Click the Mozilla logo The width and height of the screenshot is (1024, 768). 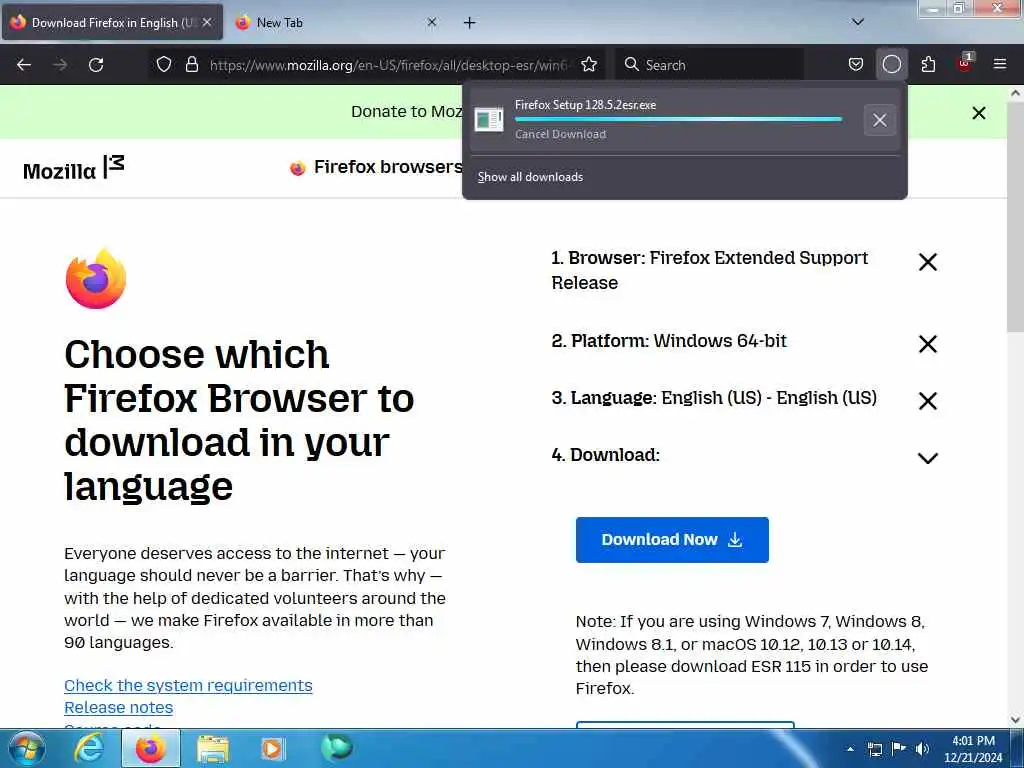[x=73, y=168]
